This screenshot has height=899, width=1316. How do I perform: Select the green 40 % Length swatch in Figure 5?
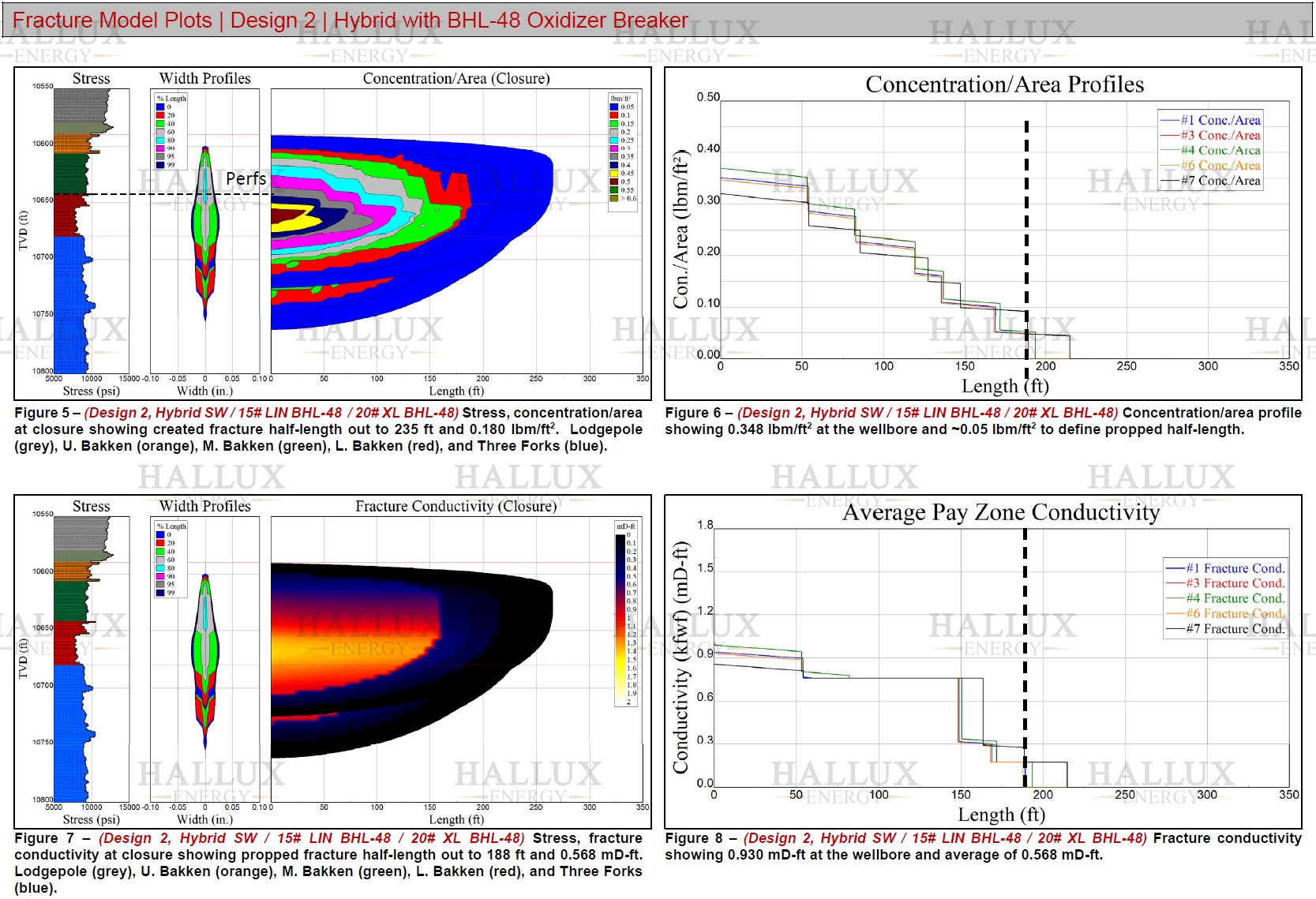coord(160,123)
